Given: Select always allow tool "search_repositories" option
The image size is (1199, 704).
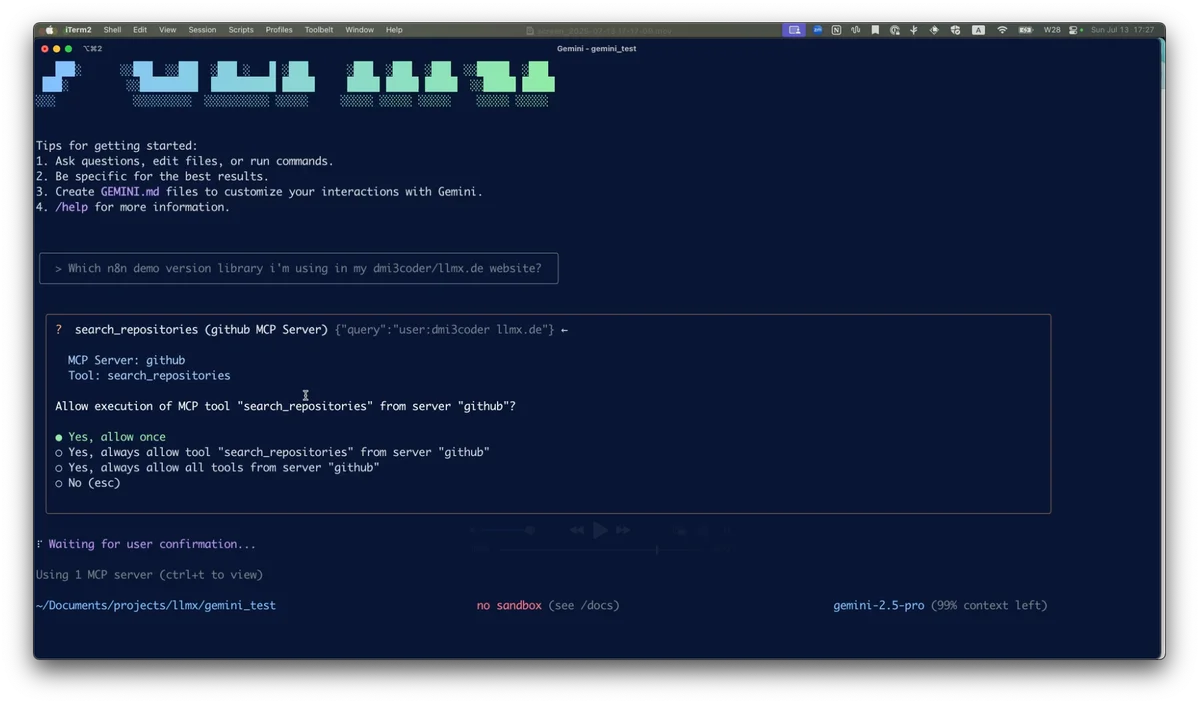Looking at the screenshot, I should [x=272, y=452].
